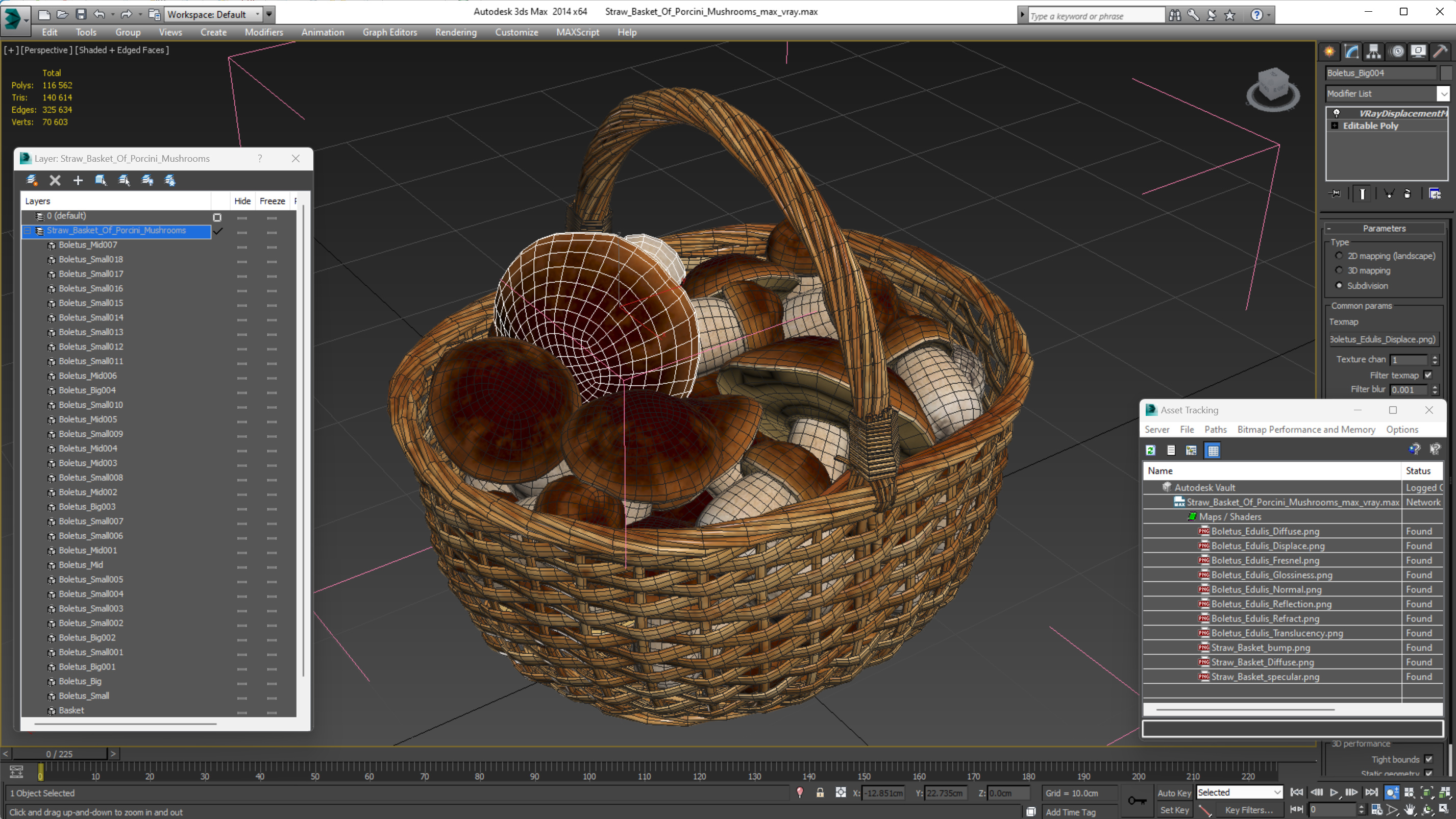
Task: Click the Selection Lock toggle padlock
Action: point(820,792)
